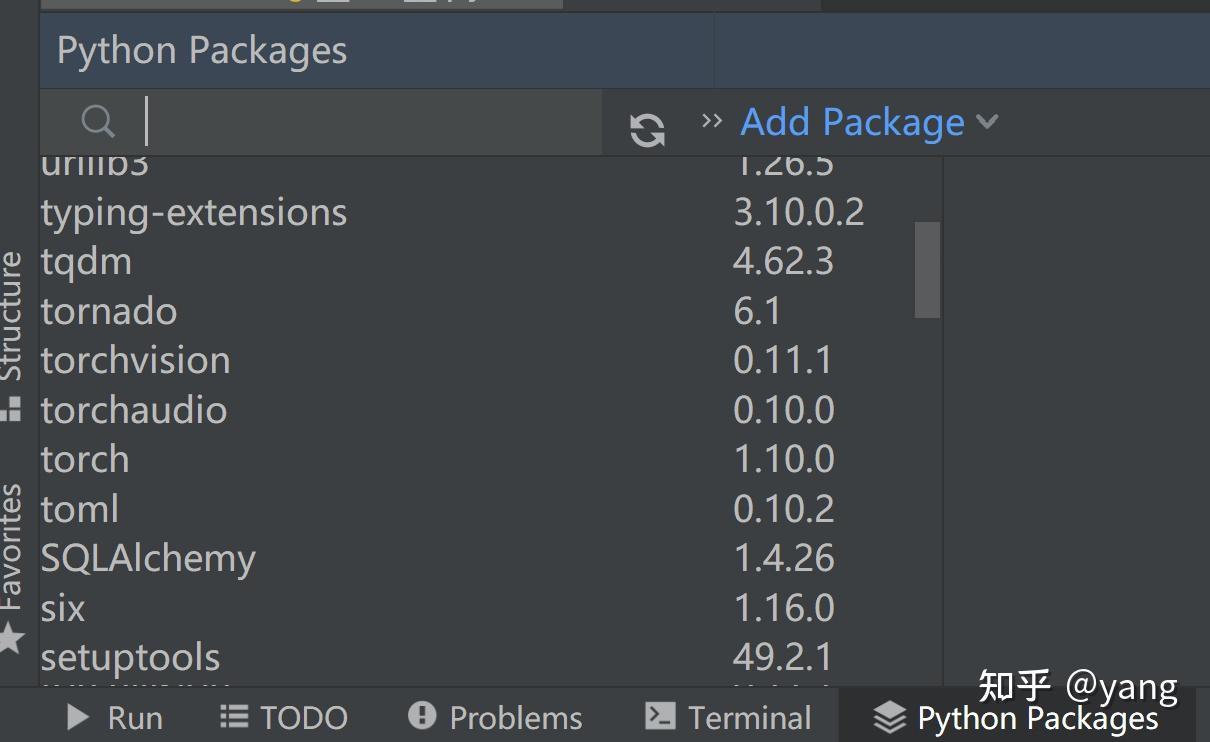Click the TODO list icon
1210x742 pixels.
click(233, 716)
